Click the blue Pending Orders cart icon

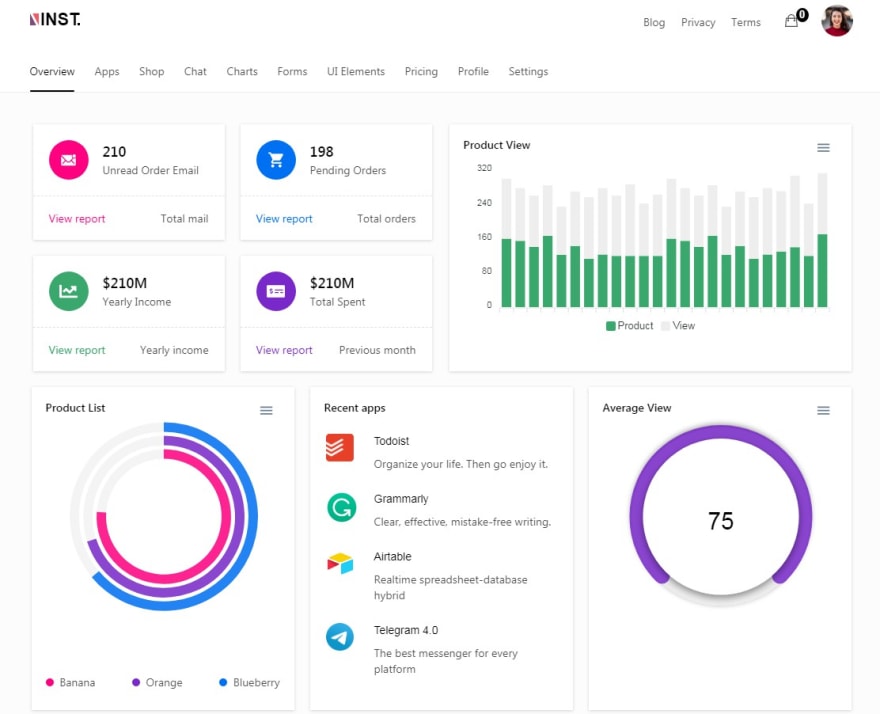tap(276, 160)
